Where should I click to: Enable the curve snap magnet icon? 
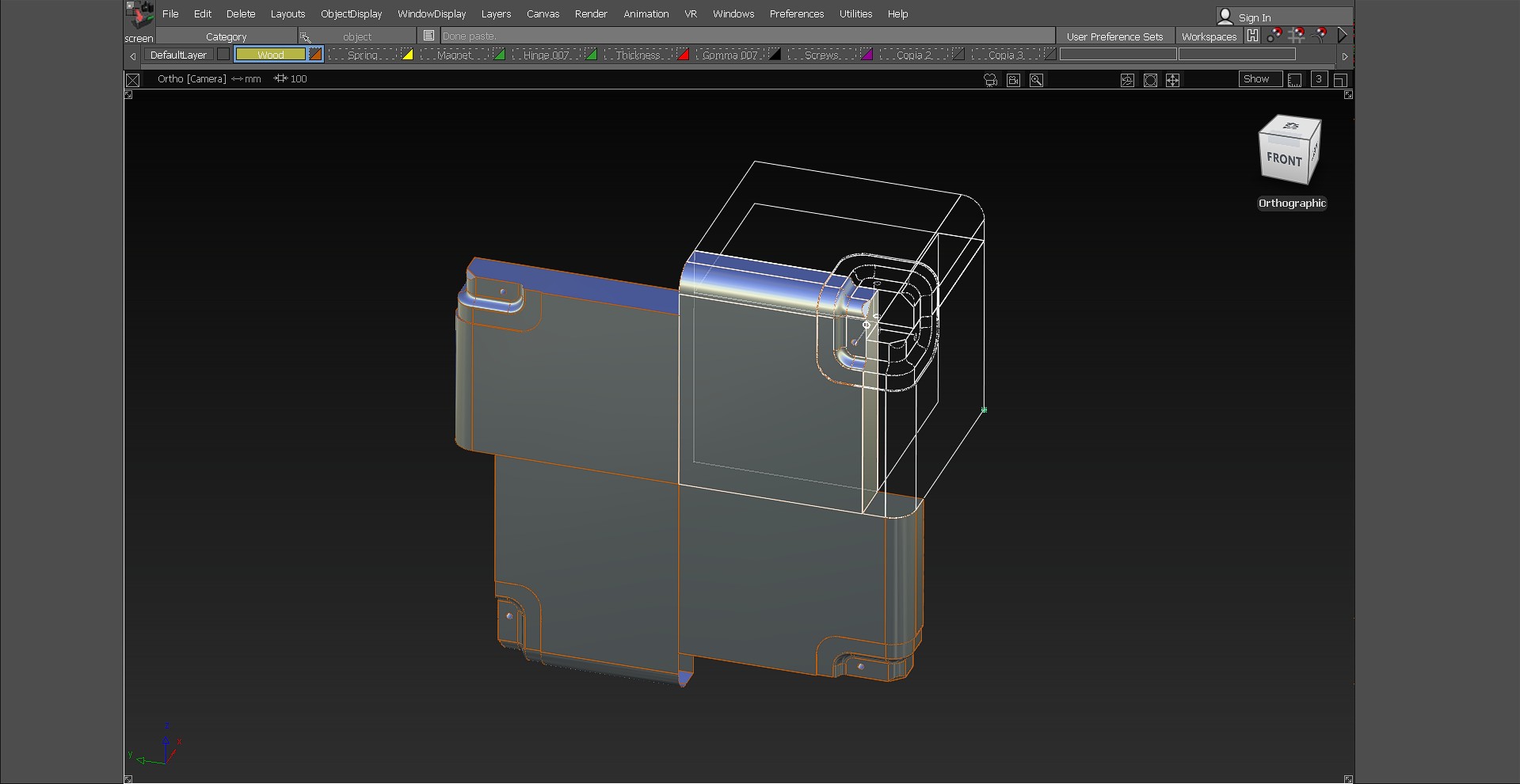(1320, 36)
